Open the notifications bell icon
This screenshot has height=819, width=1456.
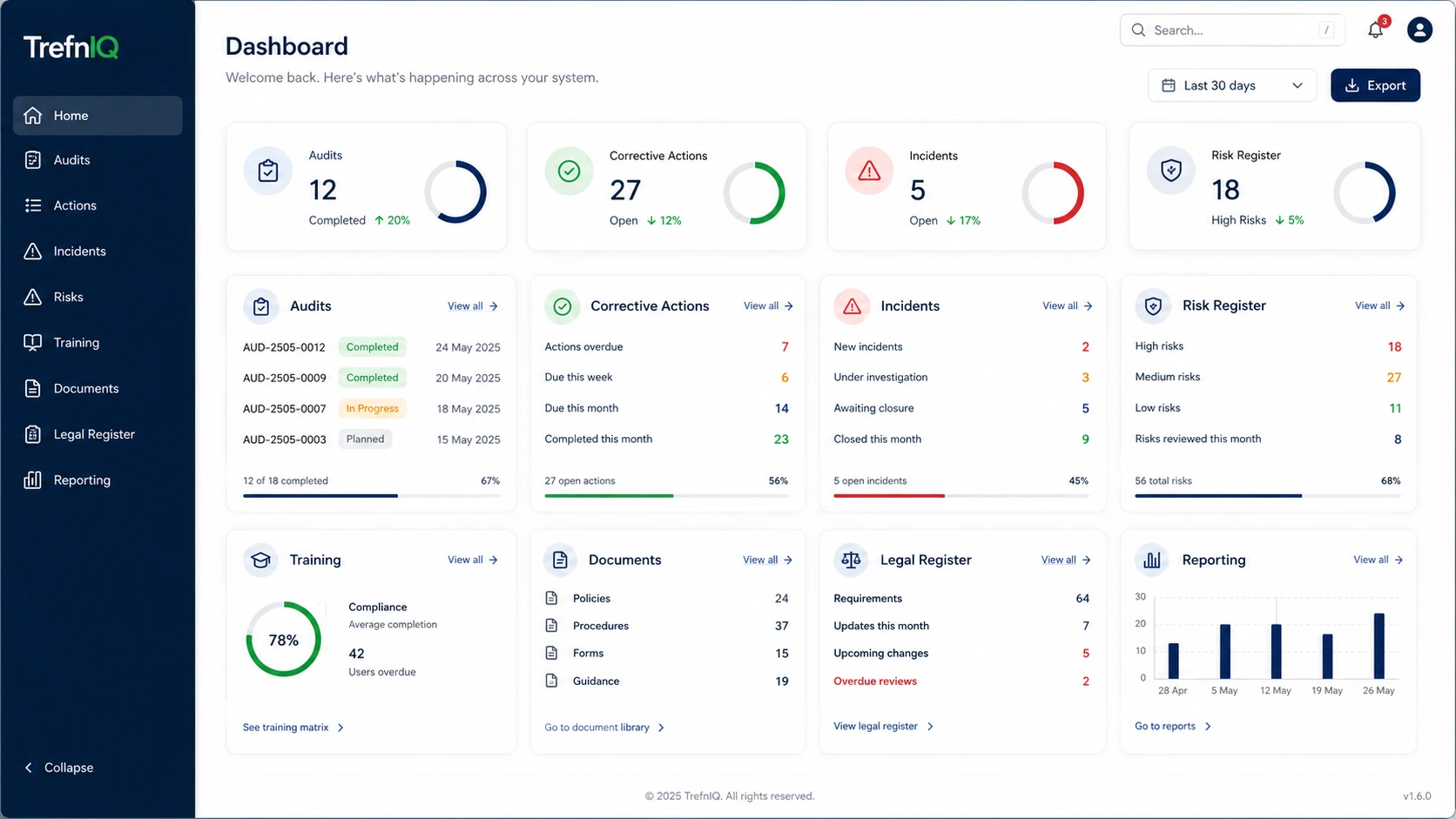[x=1375, y=30]
